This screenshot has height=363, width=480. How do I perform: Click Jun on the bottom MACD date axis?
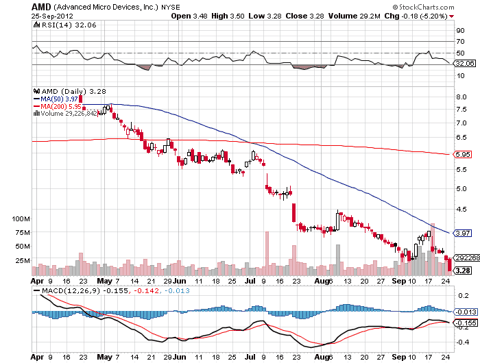click(x=180, y=357)
